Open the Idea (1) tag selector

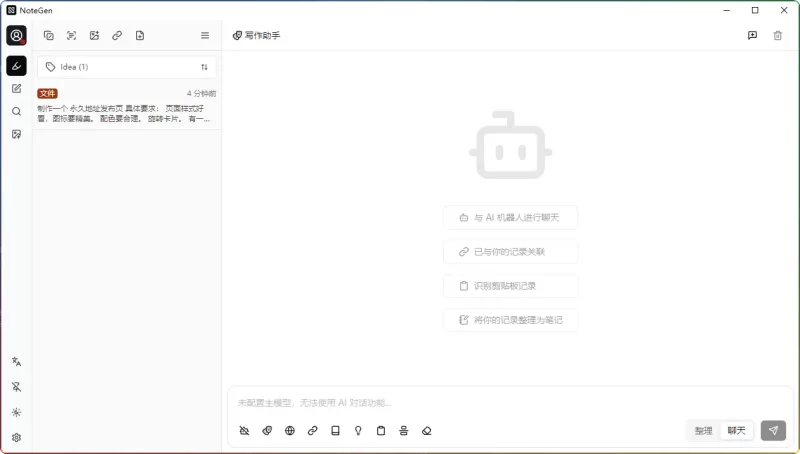pyautogui.click(x=127, y=67)
